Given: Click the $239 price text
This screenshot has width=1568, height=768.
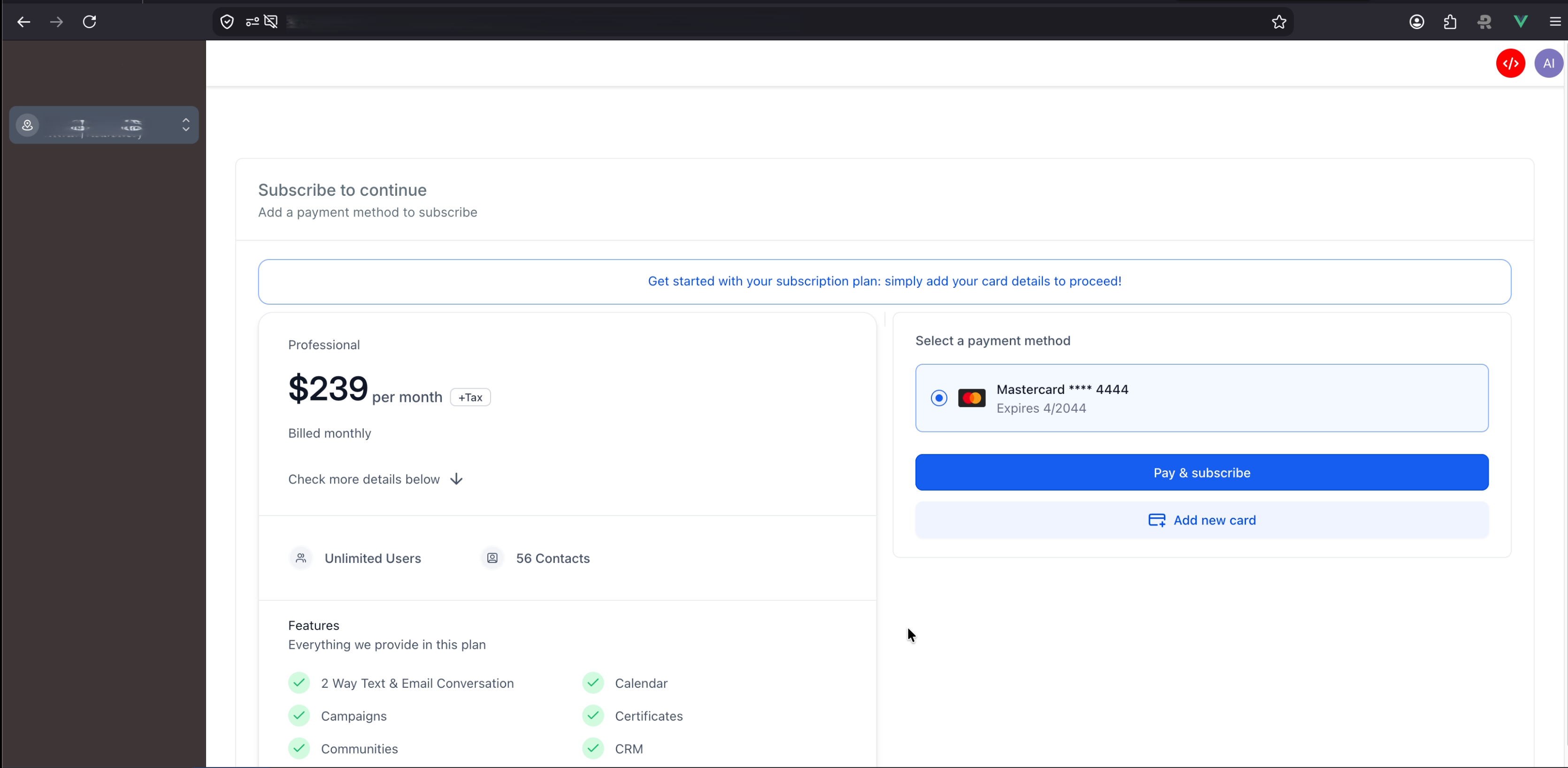Looking at the screenshot, I should coord(328,388).
